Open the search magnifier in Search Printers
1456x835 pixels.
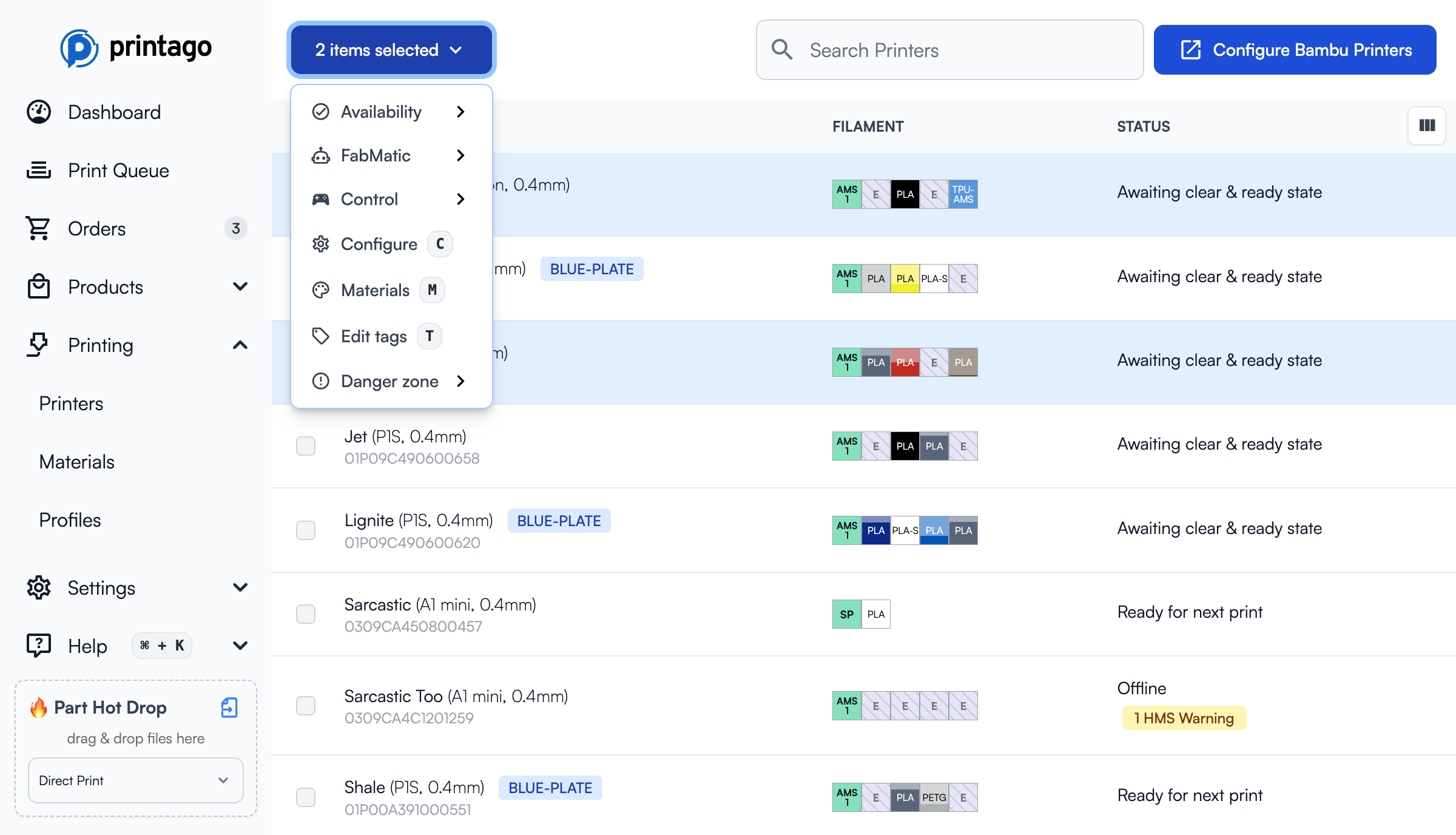pos(782,50)
